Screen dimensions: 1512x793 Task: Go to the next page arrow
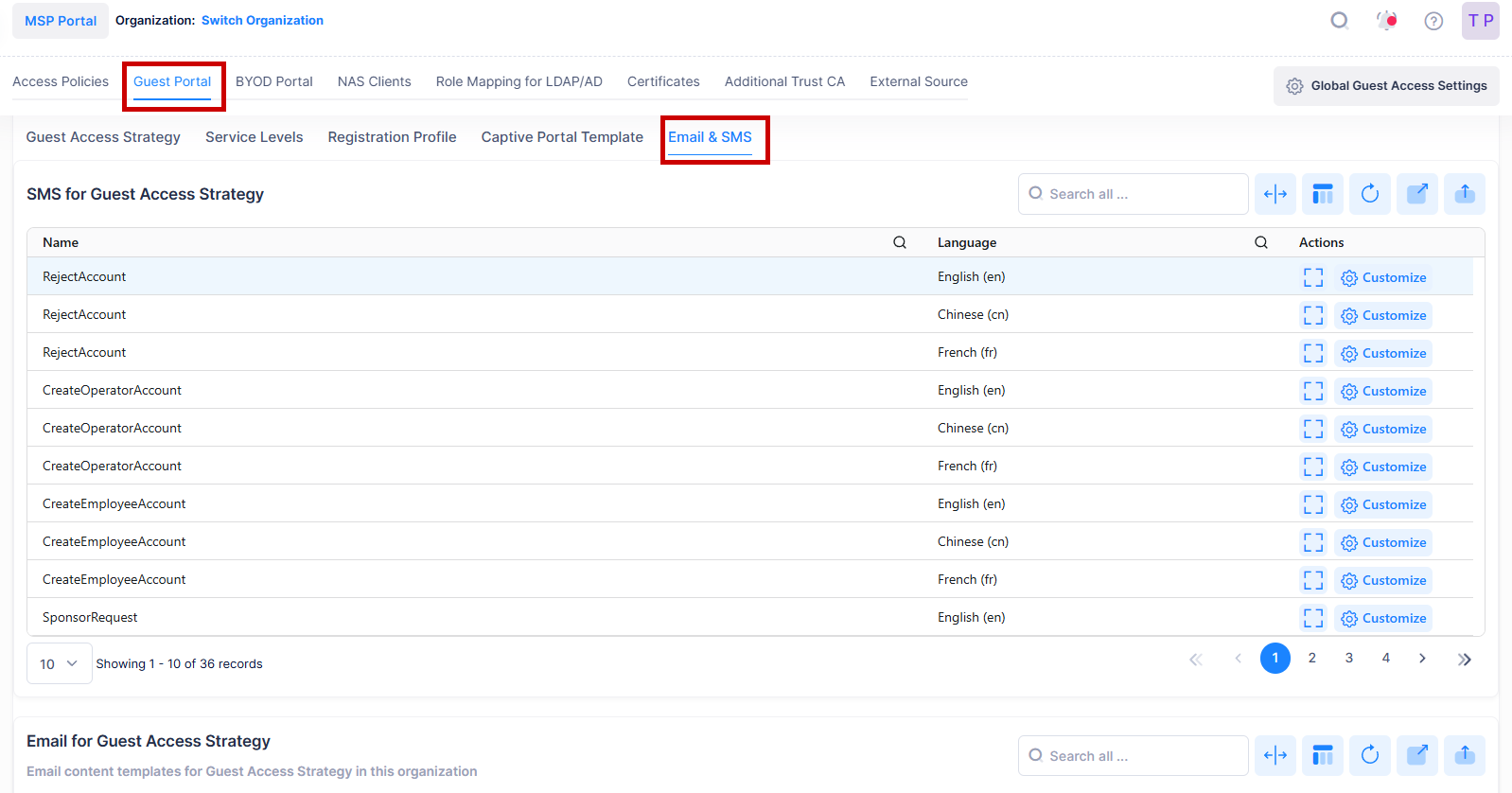1422,659
